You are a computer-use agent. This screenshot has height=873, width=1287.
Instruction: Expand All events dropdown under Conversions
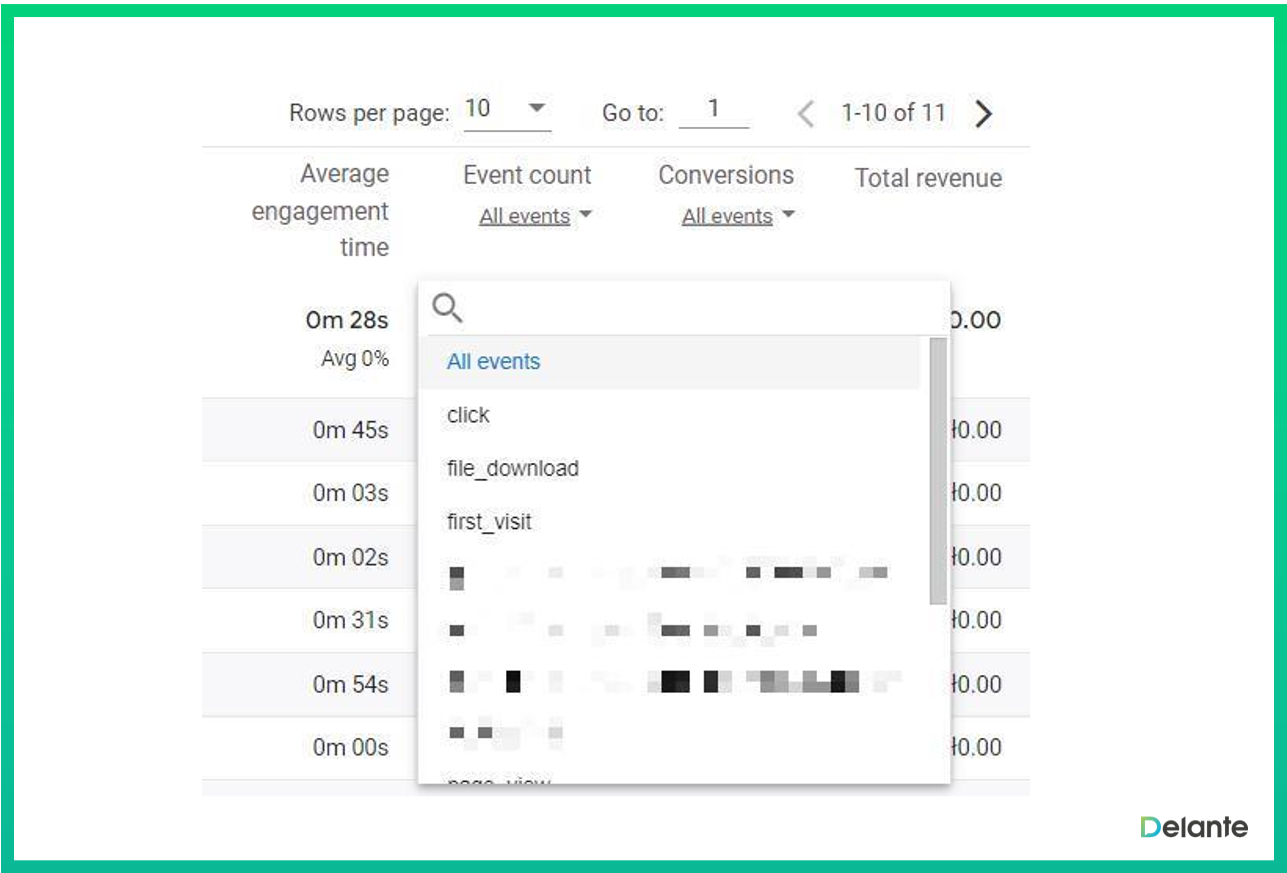pos(737,216)
